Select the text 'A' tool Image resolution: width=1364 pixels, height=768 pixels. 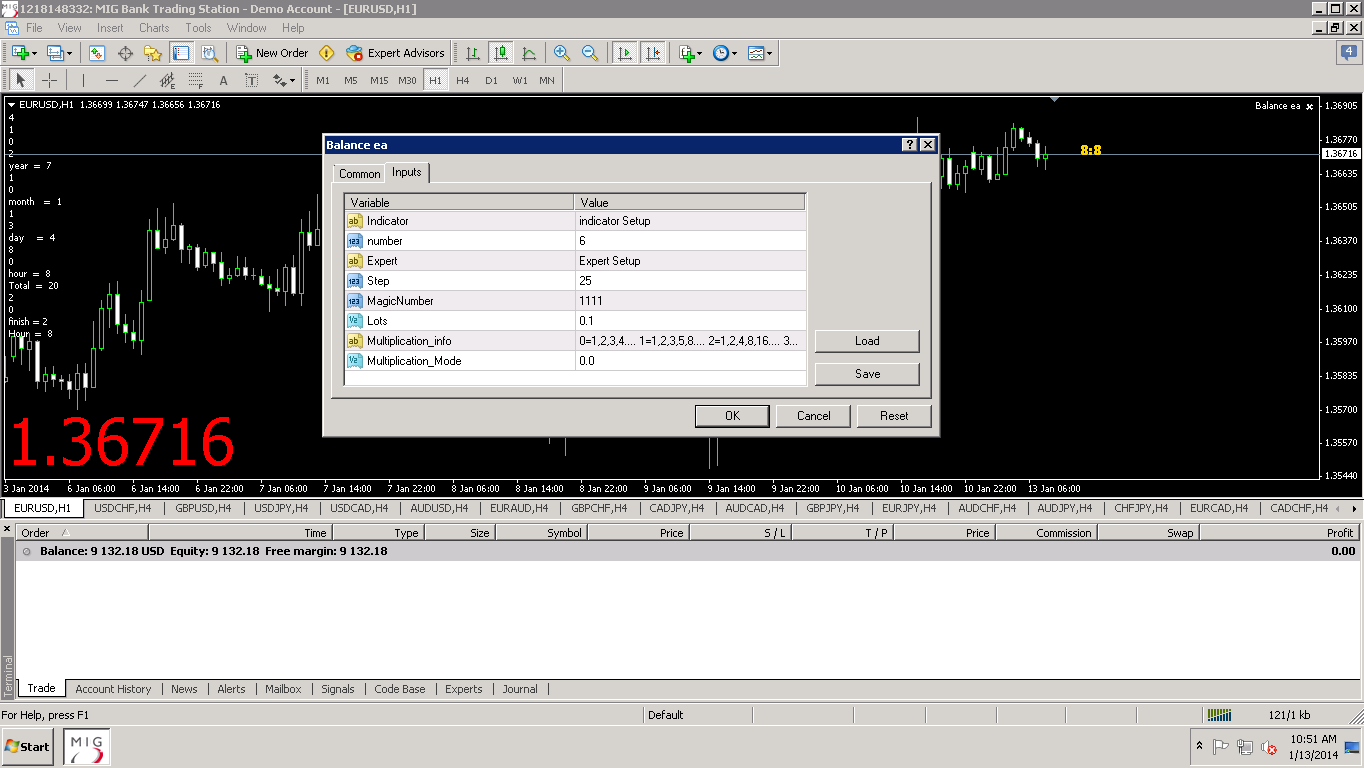click(x=223, y=80)
